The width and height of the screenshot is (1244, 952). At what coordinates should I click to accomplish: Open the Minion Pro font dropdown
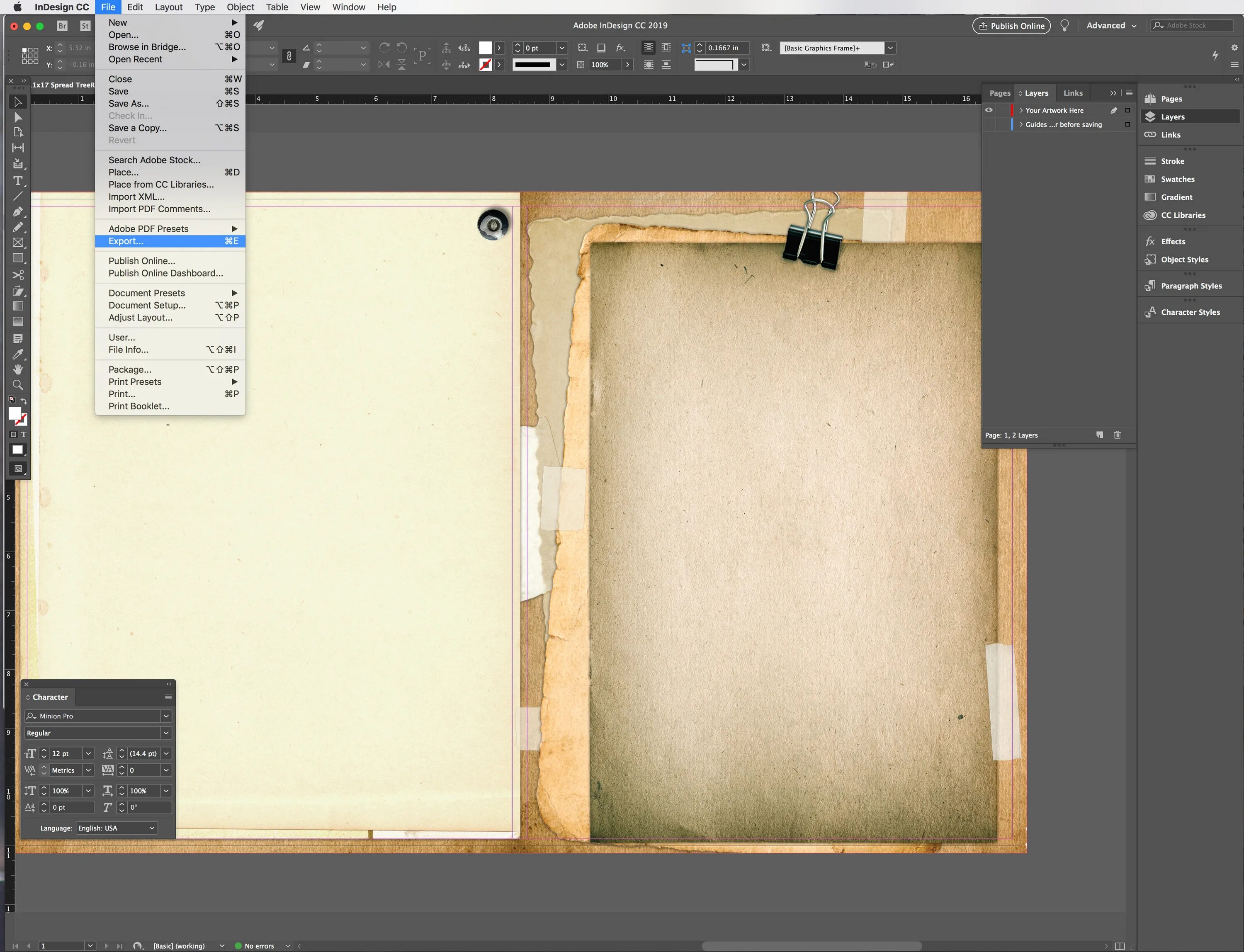click(x=166, y=716)
